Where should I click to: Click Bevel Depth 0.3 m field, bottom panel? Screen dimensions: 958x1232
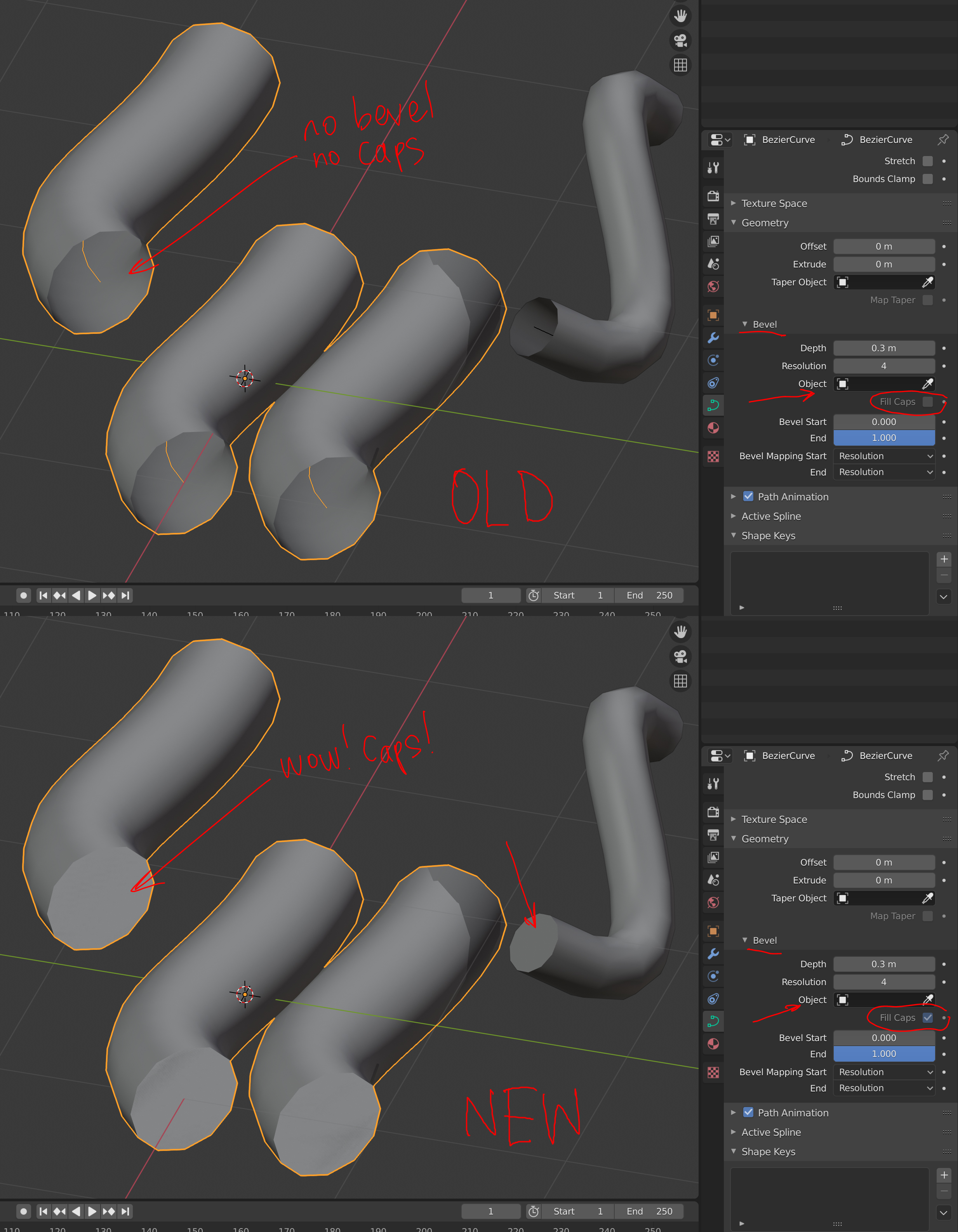point(884,964)
